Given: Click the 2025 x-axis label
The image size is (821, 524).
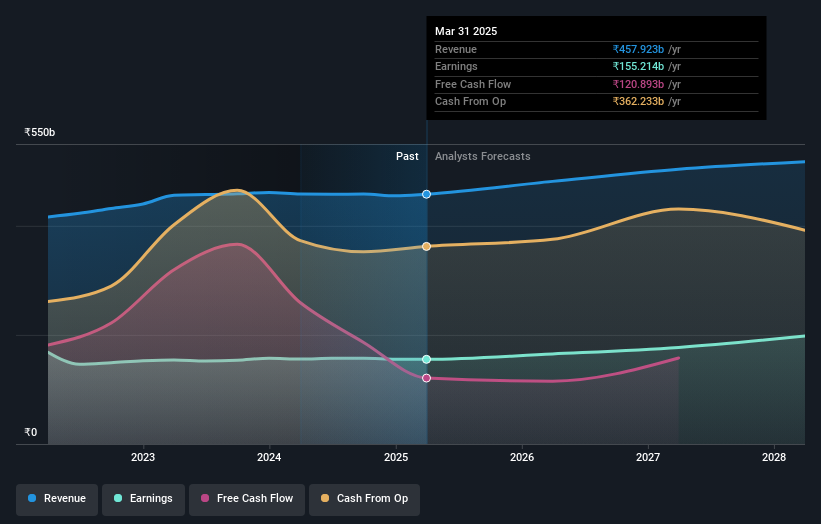Looking at the screenshot, I should (396, 458).
